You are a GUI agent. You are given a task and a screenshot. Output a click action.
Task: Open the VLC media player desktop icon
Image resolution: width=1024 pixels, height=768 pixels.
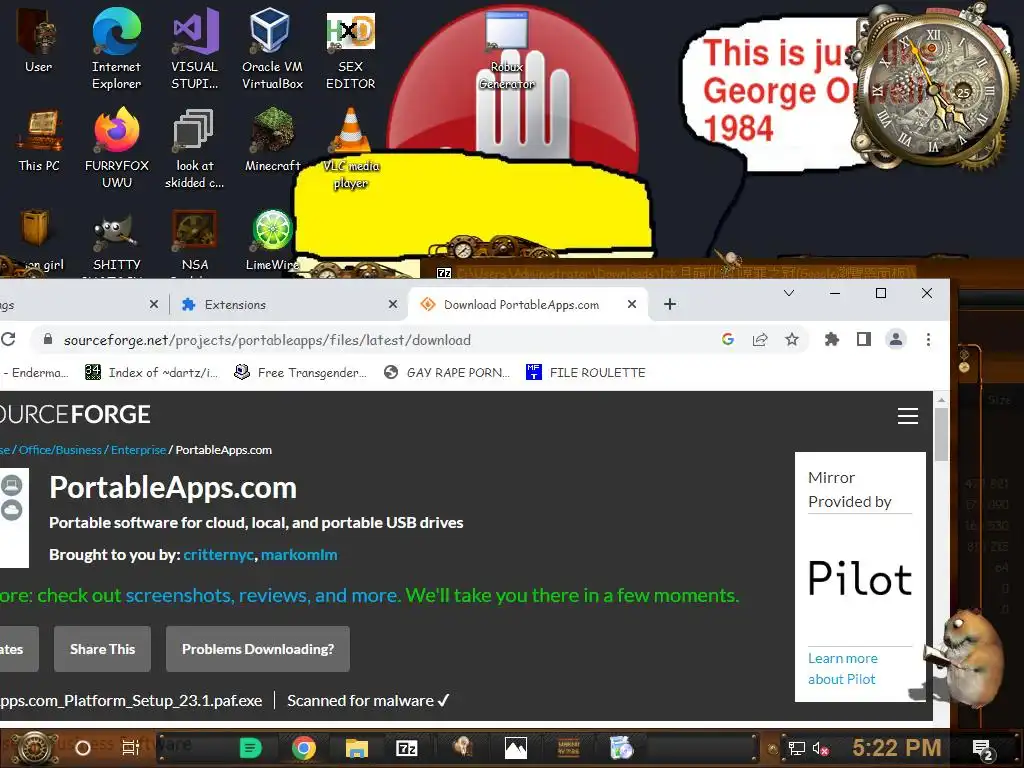tap(351, 148)
